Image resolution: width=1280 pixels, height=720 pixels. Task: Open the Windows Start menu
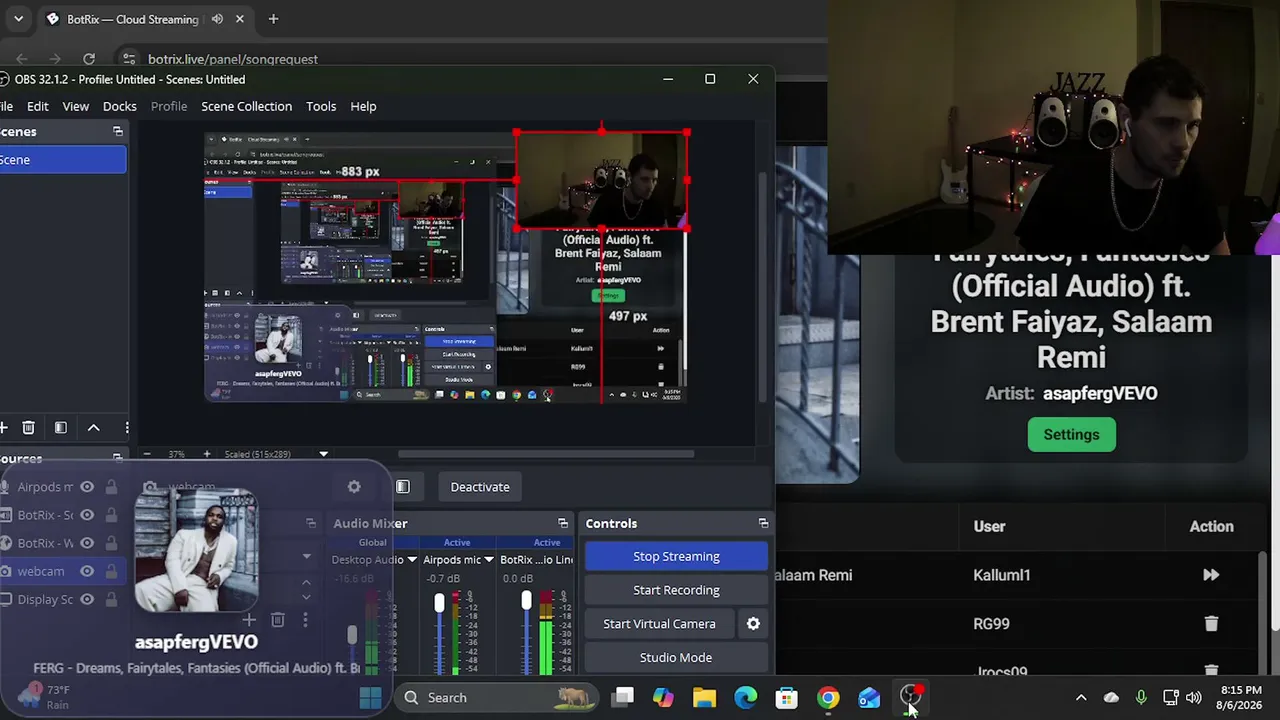(x=370, y=698)
